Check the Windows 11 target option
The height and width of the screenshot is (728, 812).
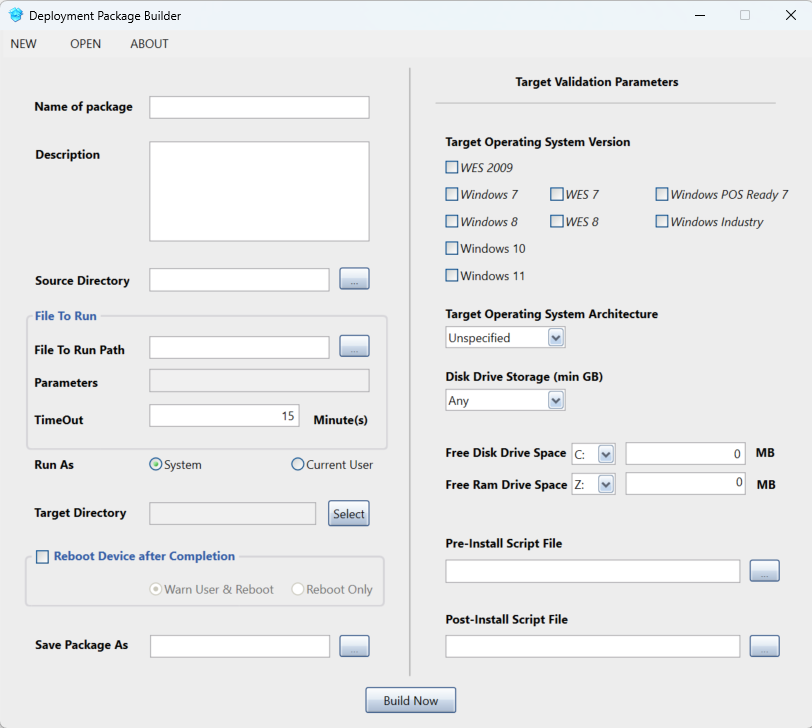[x=452, y=275]
